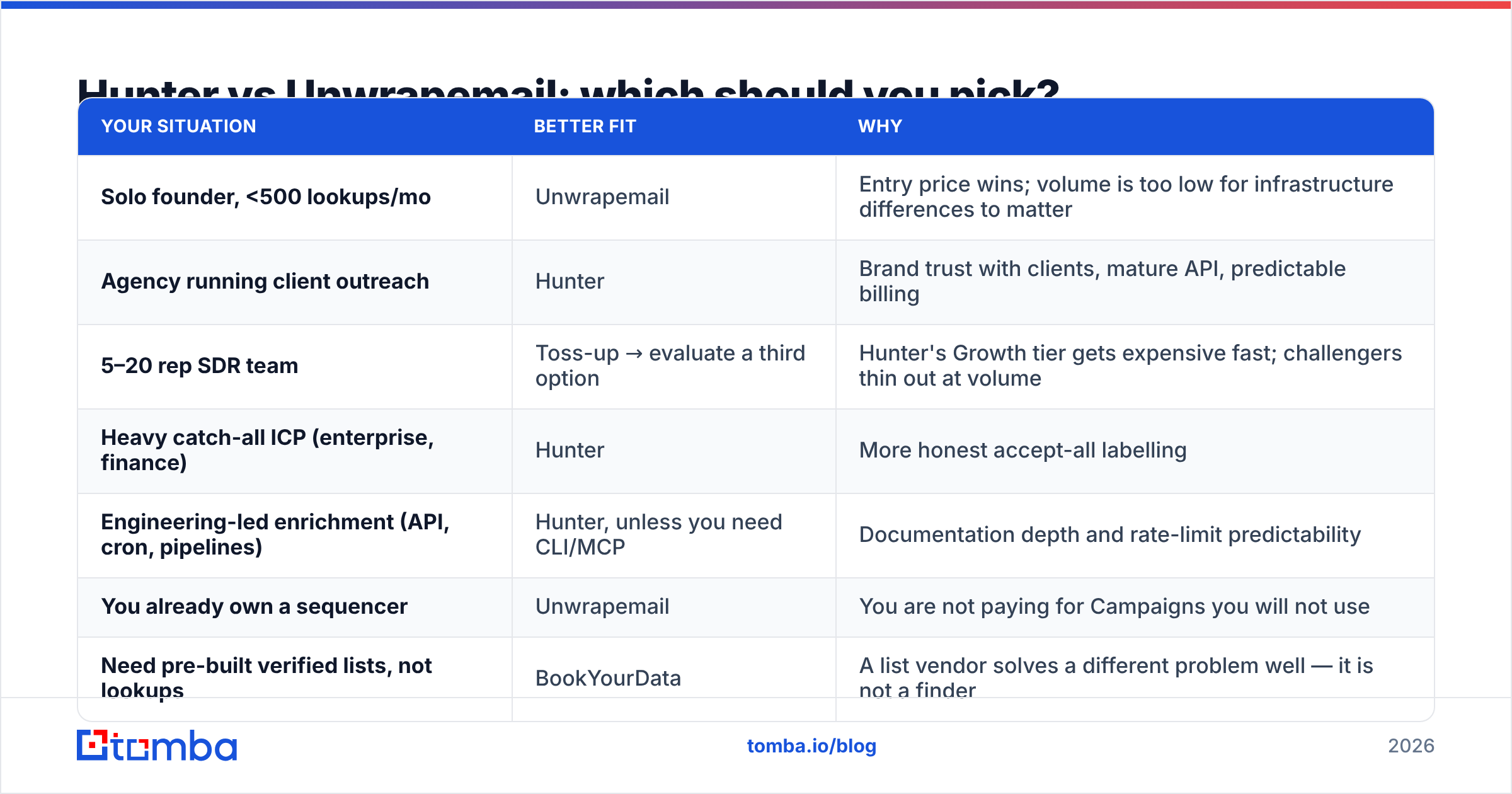Click 'Hunter's Growth tier gets expensive fast' text

coord(1131,365)
